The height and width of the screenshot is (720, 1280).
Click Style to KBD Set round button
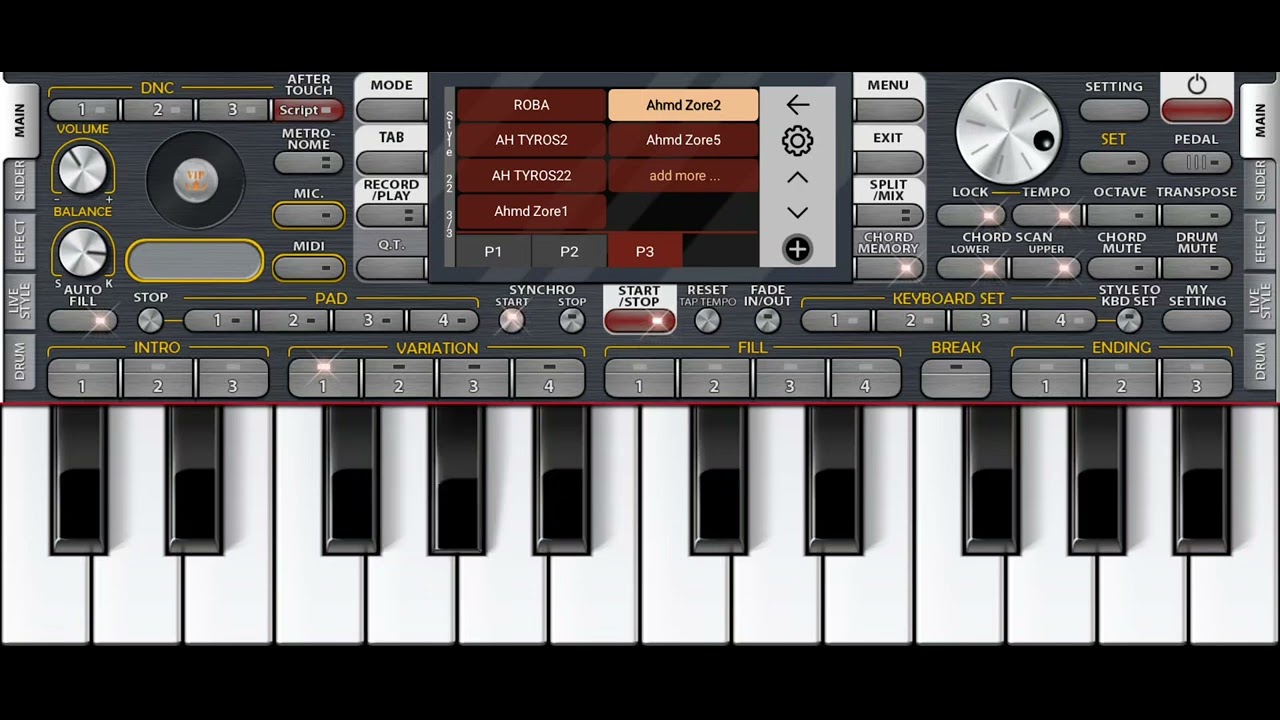(1129, 321)
